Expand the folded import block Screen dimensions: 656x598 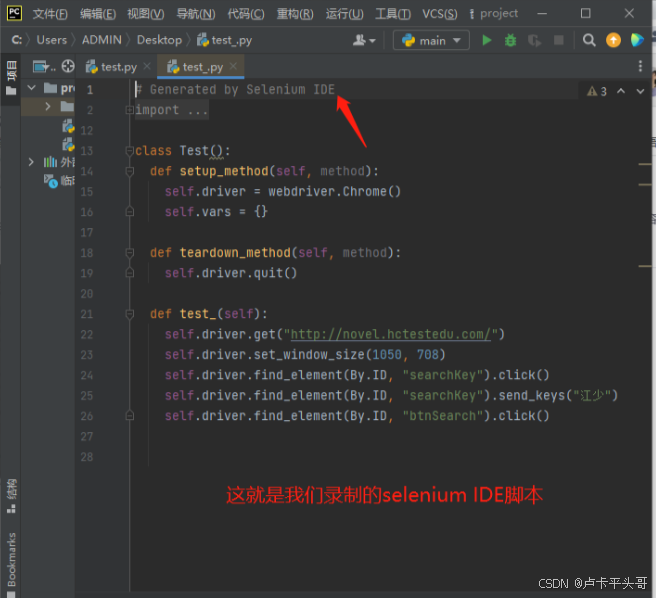click(129, 110)
